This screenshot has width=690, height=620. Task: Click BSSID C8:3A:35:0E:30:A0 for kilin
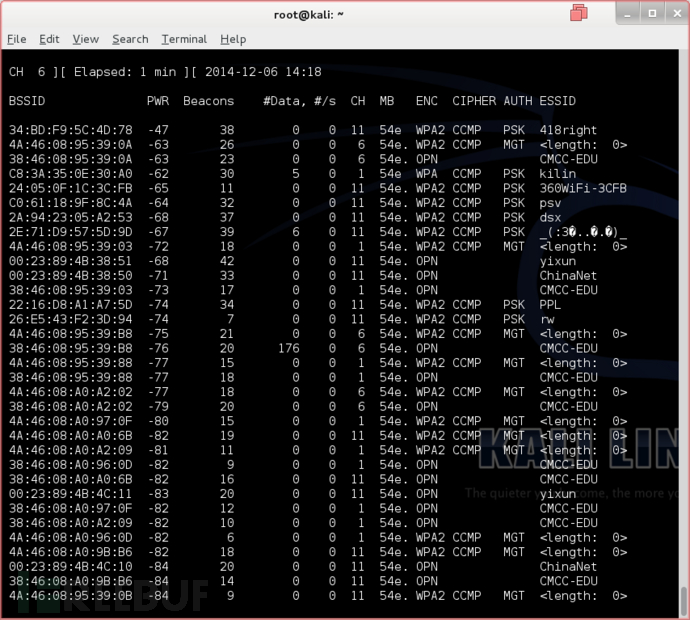coord(70,173)
